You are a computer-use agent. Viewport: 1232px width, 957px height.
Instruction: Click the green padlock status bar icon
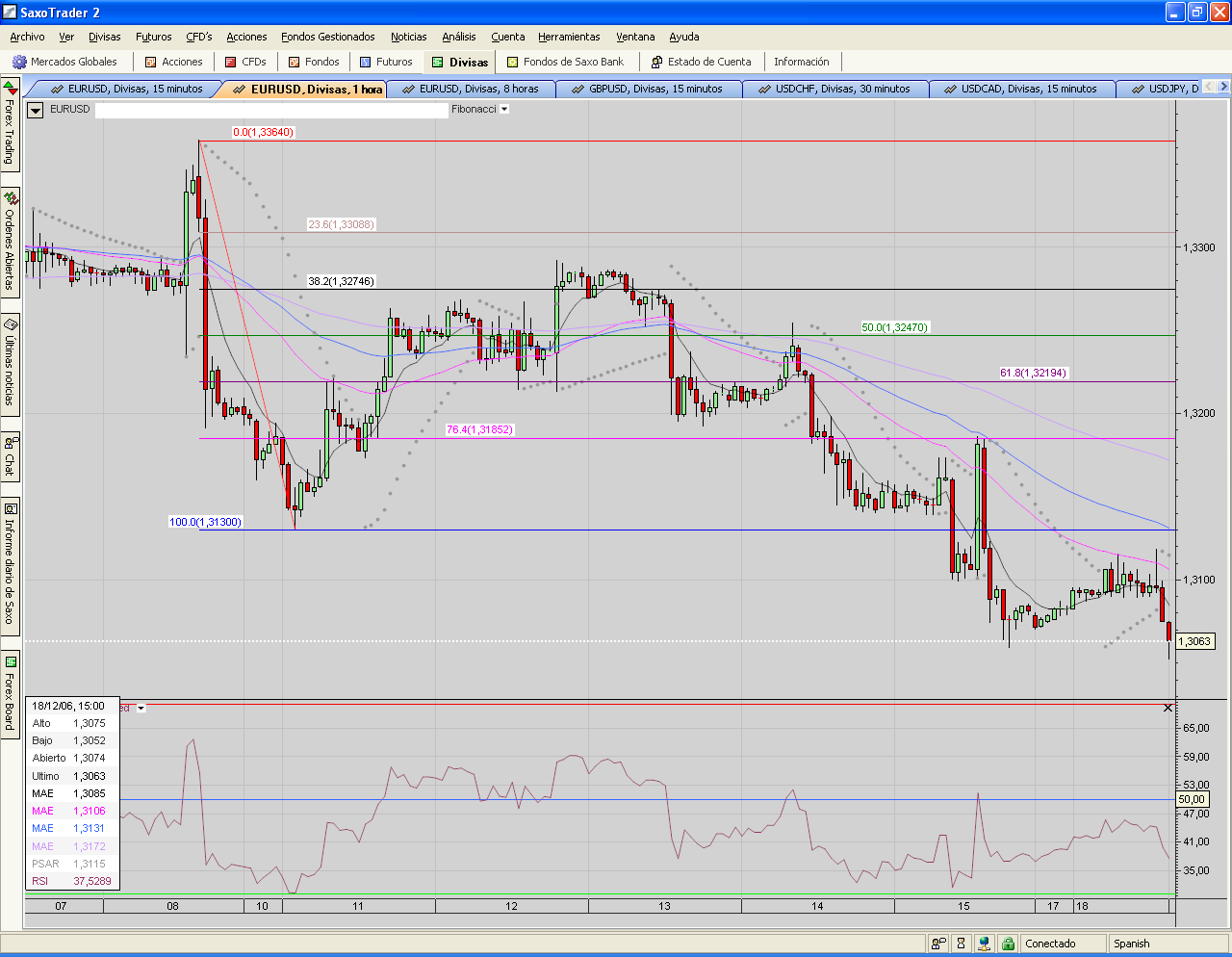tap(1007, 944)
